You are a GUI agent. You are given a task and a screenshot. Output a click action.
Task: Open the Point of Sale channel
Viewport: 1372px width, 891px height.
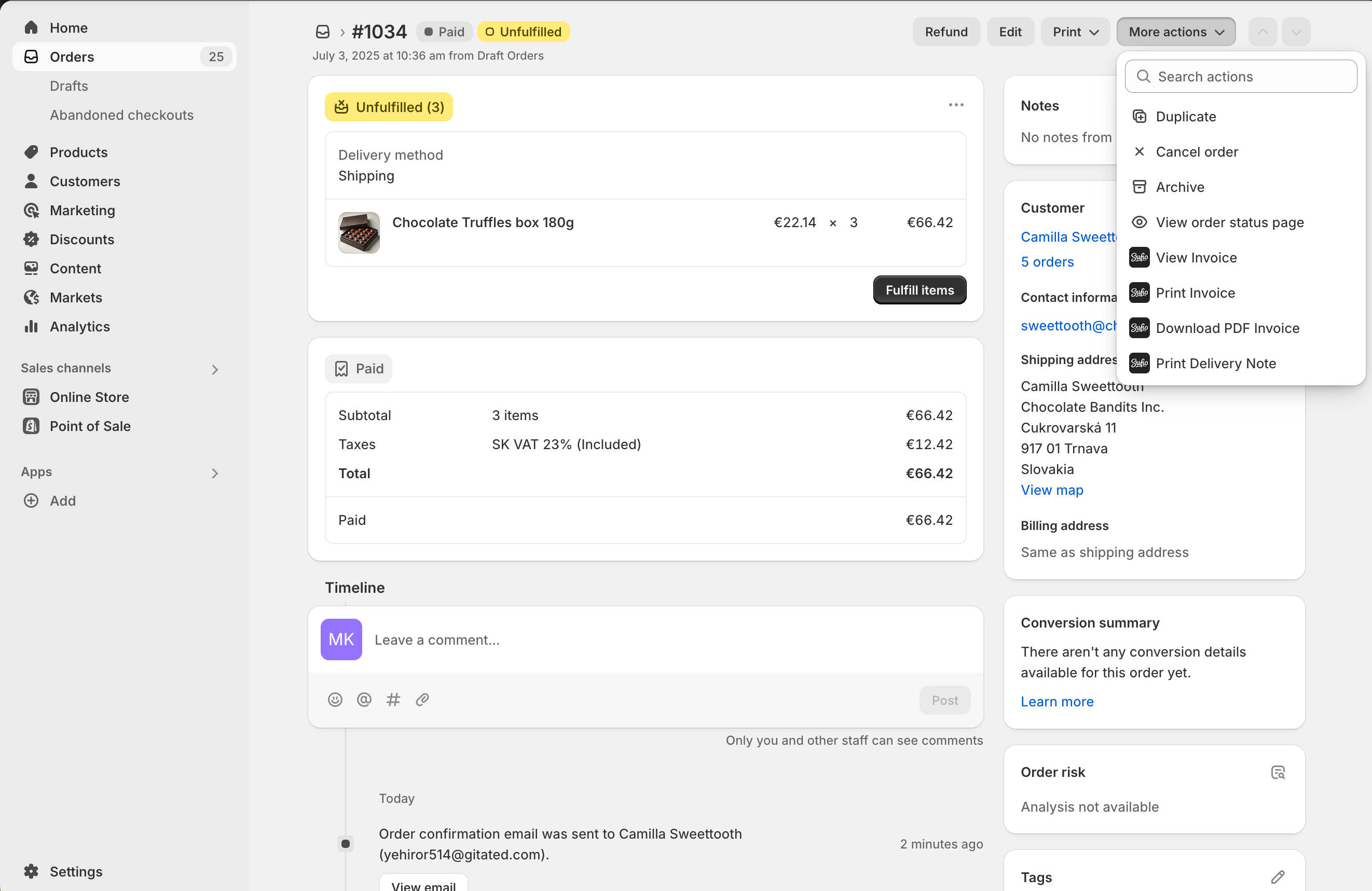point(90,426)
